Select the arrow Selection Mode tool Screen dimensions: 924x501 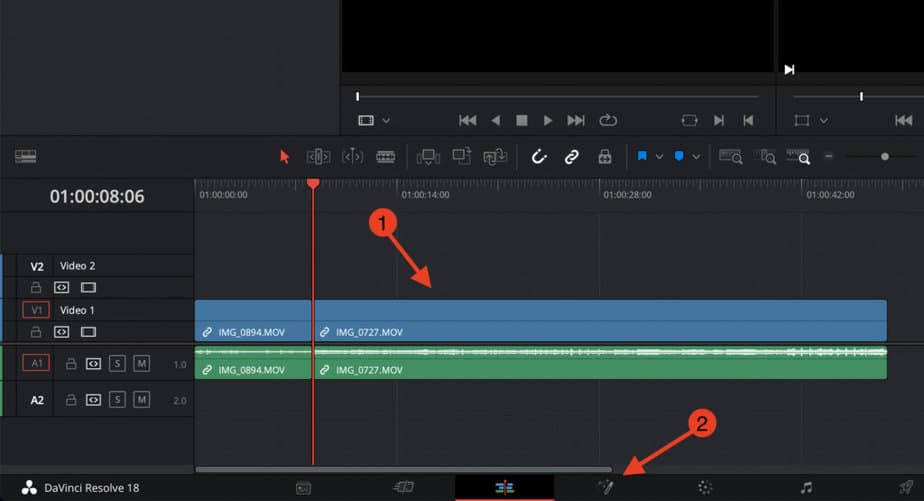pyautogui.click(x=285, y=157)
